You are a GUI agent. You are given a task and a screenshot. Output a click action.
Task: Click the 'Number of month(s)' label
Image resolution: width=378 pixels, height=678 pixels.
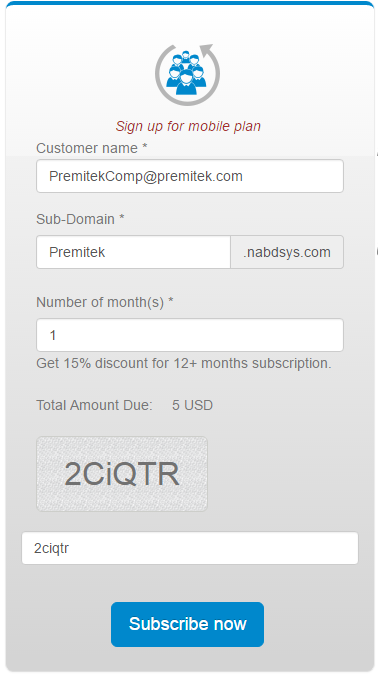point(100,302)
